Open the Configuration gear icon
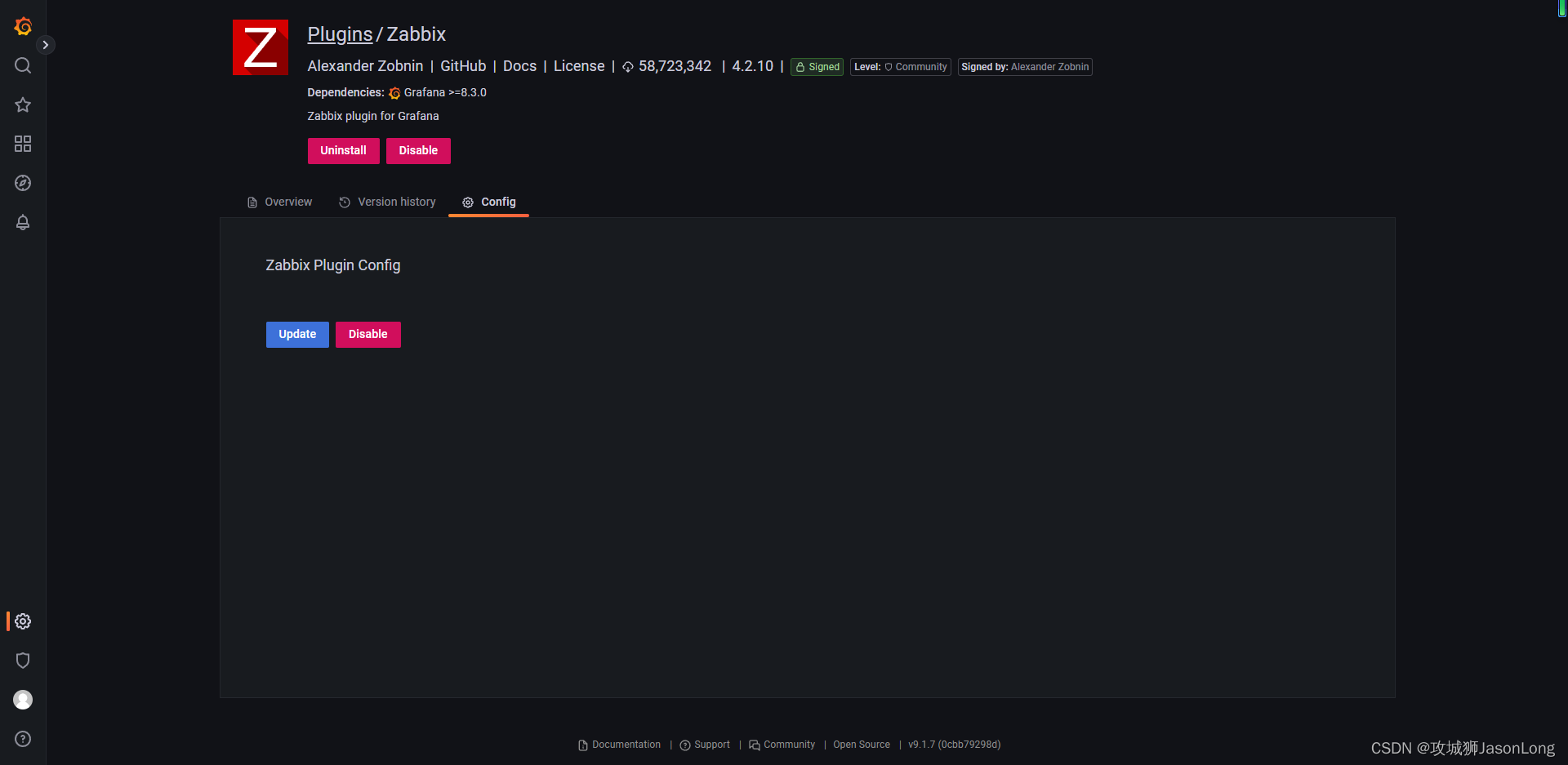1568x765 pixels. [23, 621]
